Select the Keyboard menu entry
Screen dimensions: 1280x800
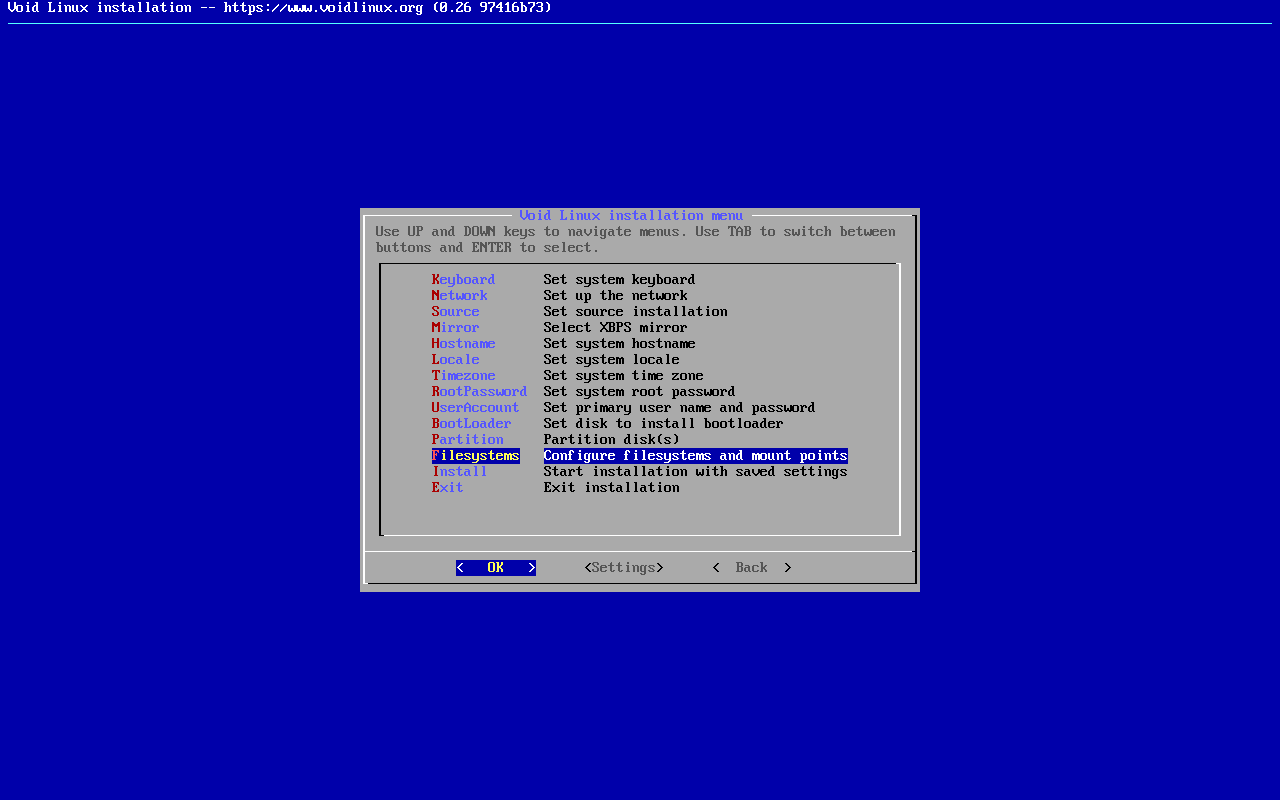point(463,280)
